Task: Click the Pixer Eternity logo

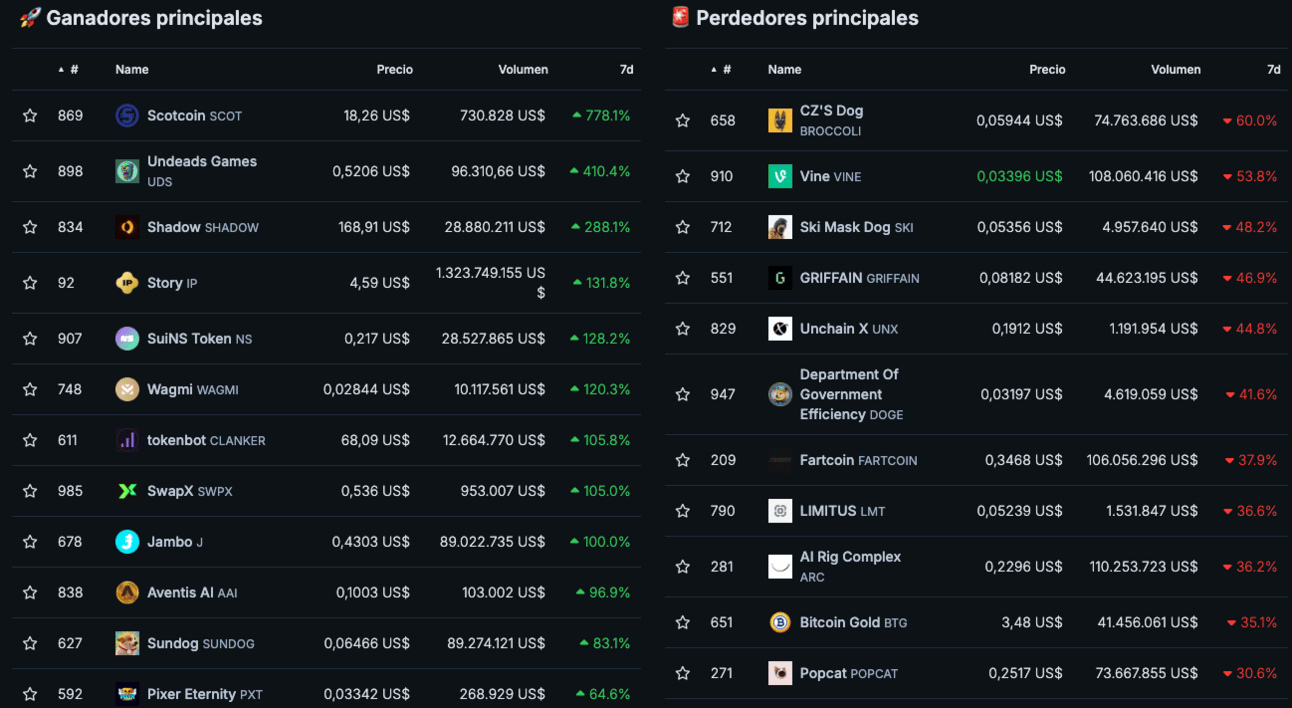Action: pos(127,694)
